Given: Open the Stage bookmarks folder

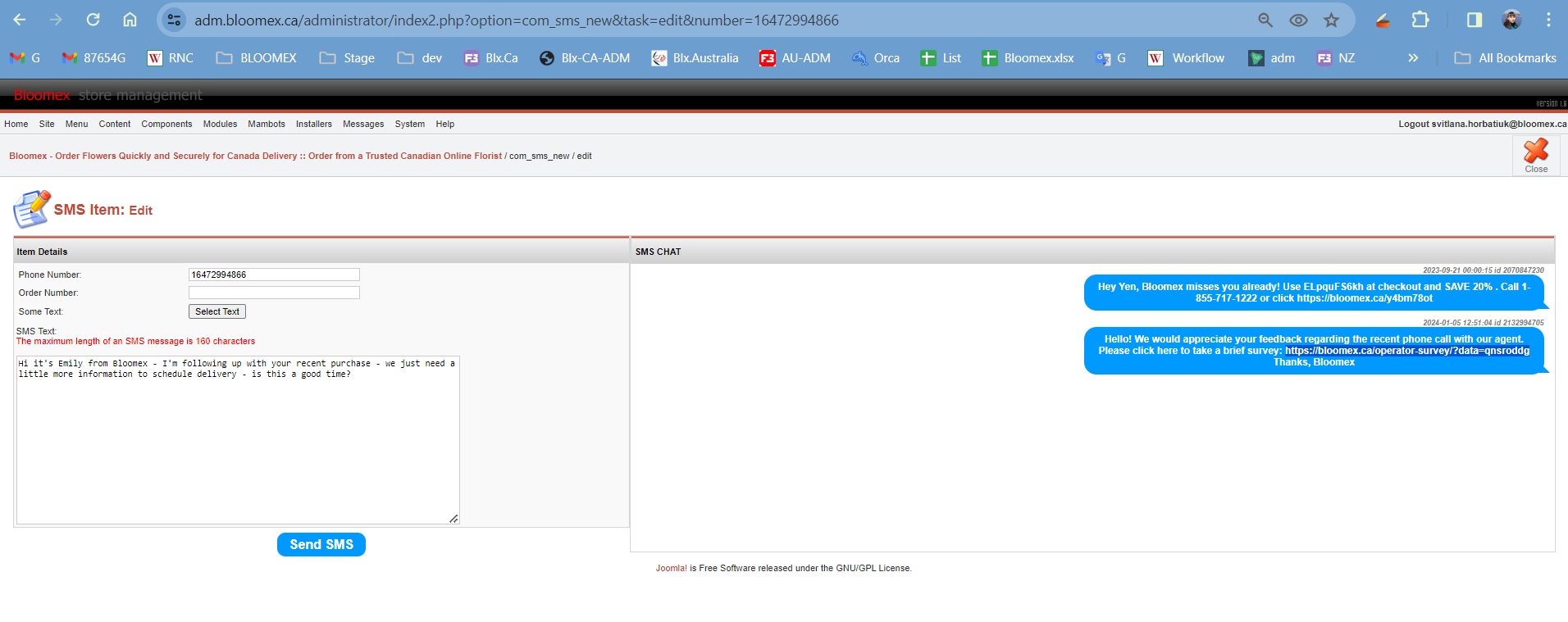Looking at the screenshot, I should (x=347, y=58).
